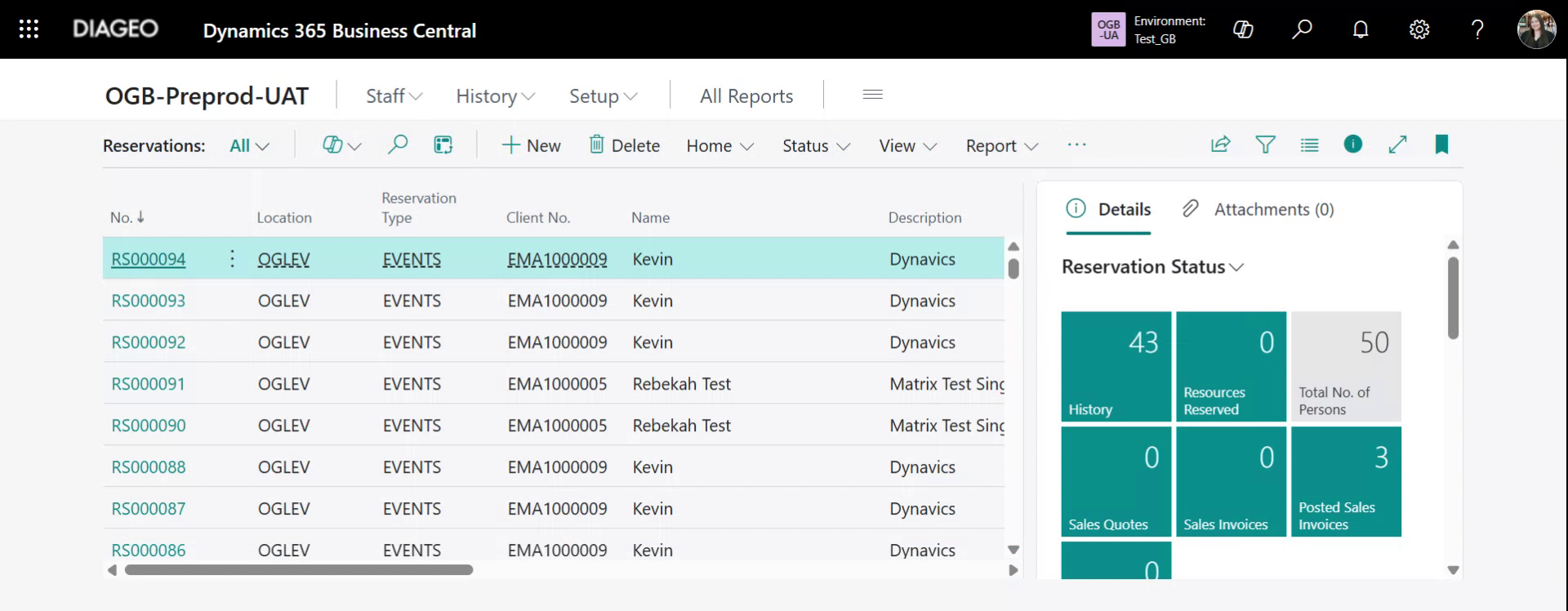This screenshot has height=611, width=1568.
Task: Open the History tile showing 43
Action: click(x=1116, y=366)
